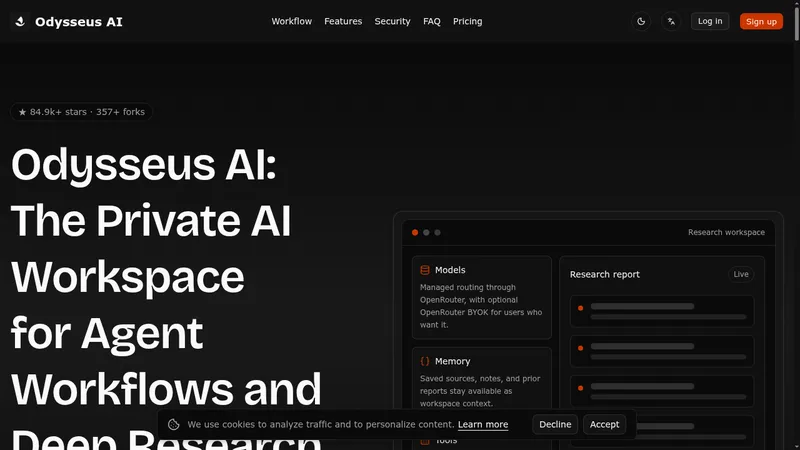Viewport: 800px width, 450px height.
Task: Click the cookie icon in the banner
Action: 173,424
